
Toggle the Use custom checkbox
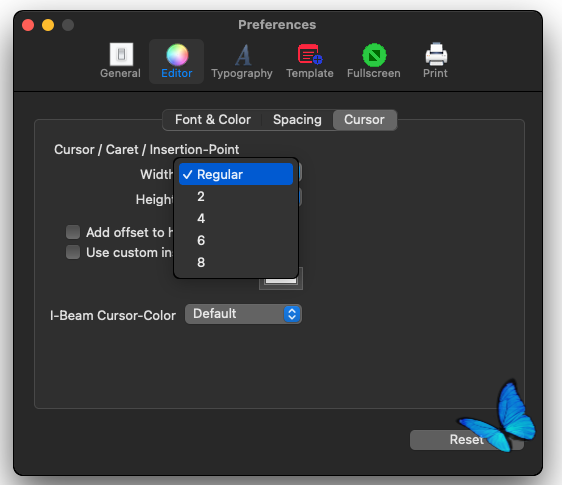point(73,252)
